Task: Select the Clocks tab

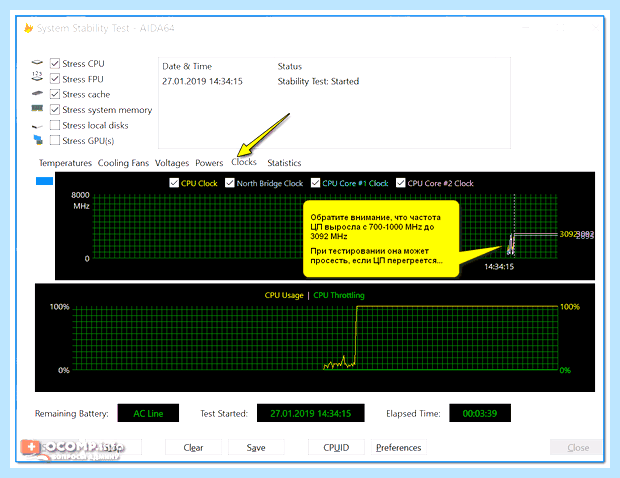Action: click(x=244, y=162)
